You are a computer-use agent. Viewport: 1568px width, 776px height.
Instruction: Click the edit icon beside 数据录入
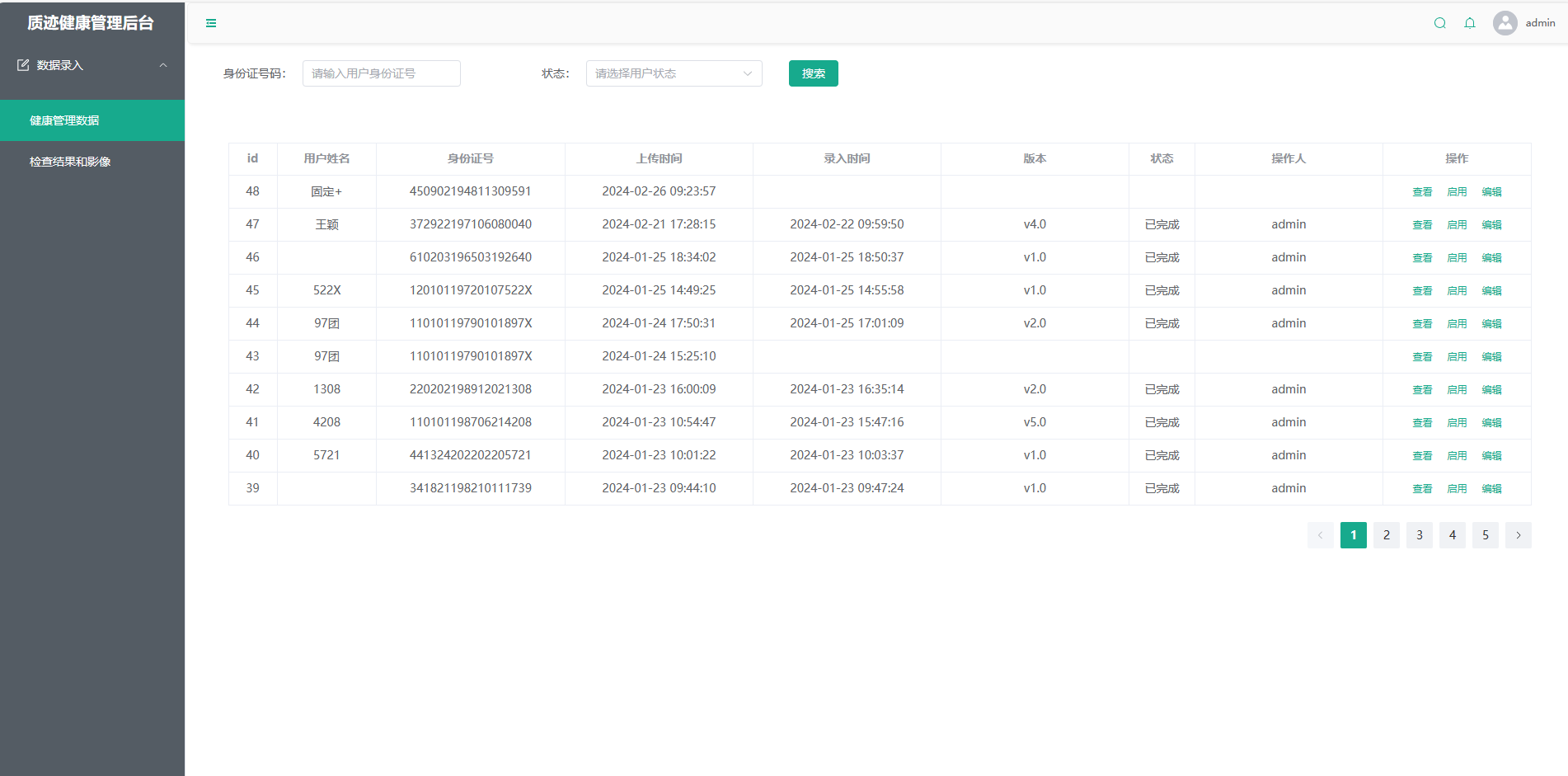click(x=23, y=65)
